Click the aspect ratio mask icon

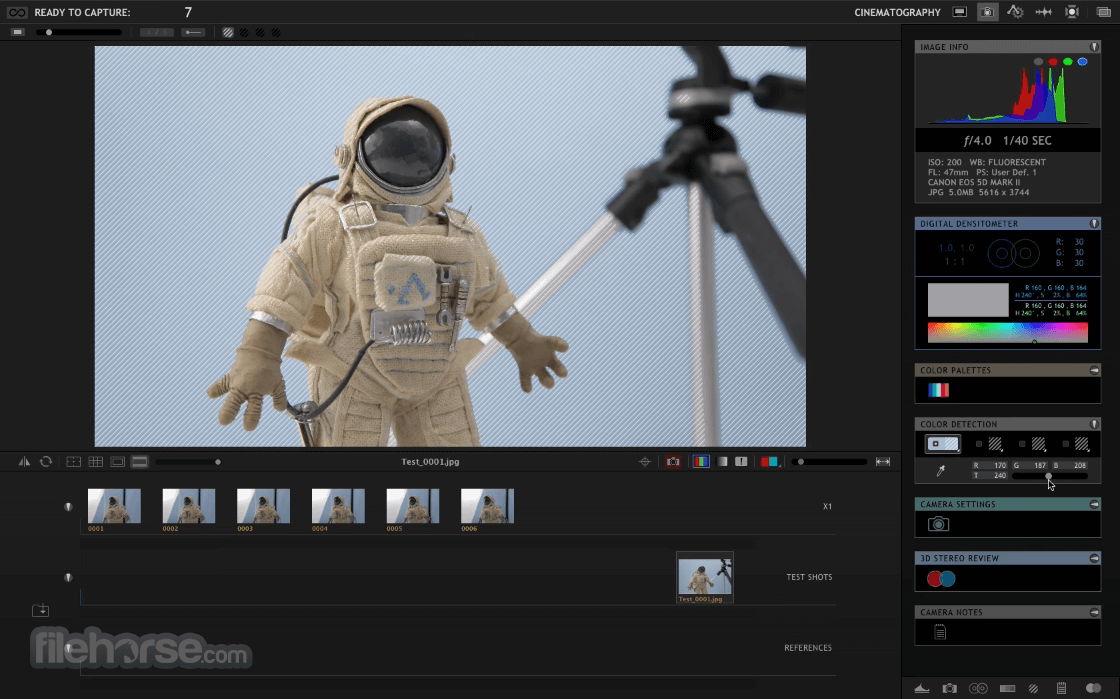[x=116, y=461]
